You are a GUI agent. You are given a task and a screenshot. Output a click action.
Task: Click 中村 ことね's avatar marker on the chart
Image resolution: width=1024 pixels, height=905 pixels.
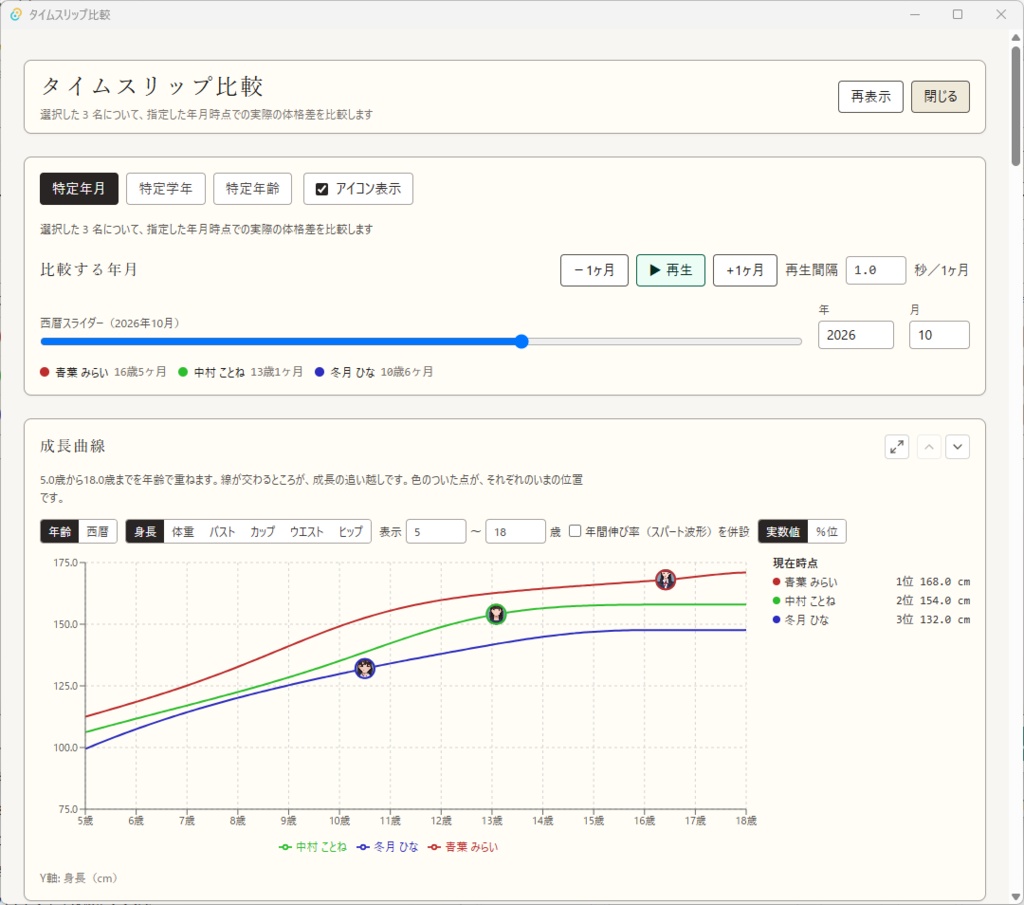pos(496,614)
